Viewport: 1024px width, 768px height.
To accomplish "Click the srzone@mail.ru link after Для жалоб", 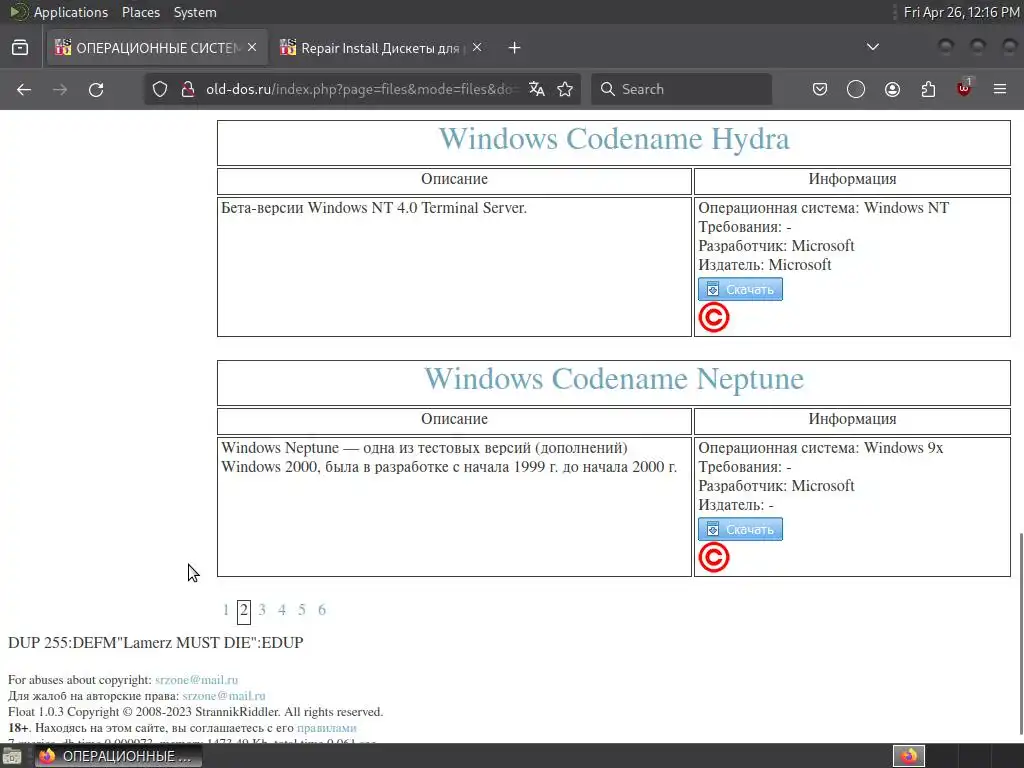I will tap(223, 696).
